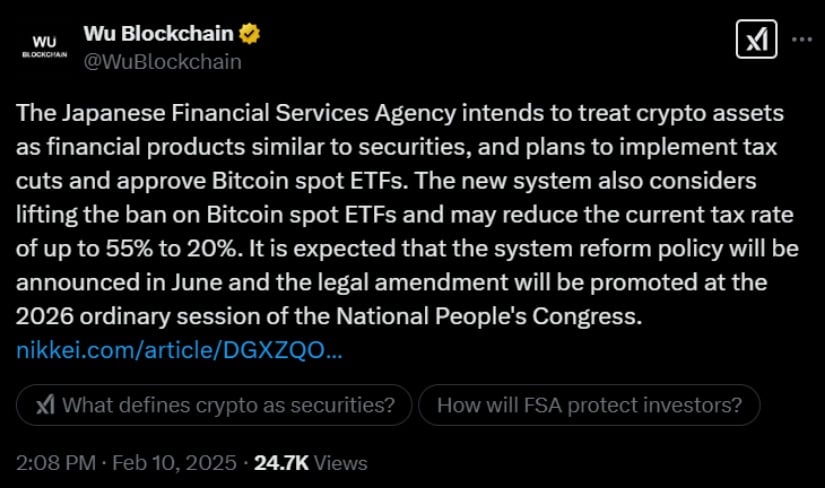
Task: Open the three-dot more options menu
Action: tap(802, 41)
